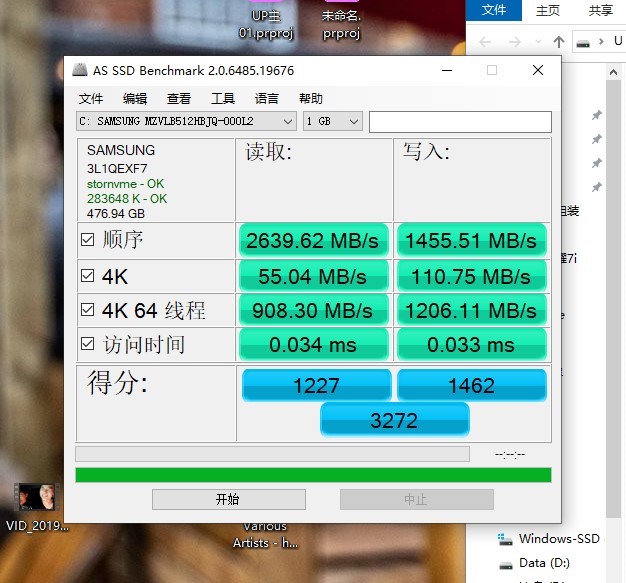Minimize the AS SSD Benchmark window
626x583 pixels.
pos(447,70)
